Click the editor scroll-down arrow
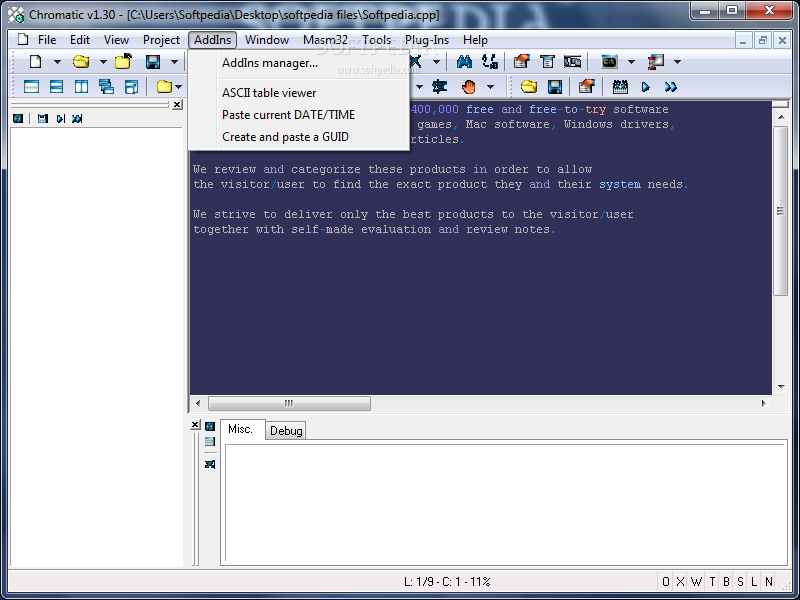Screen dimensions: 800x600 (x=781, y=387)
